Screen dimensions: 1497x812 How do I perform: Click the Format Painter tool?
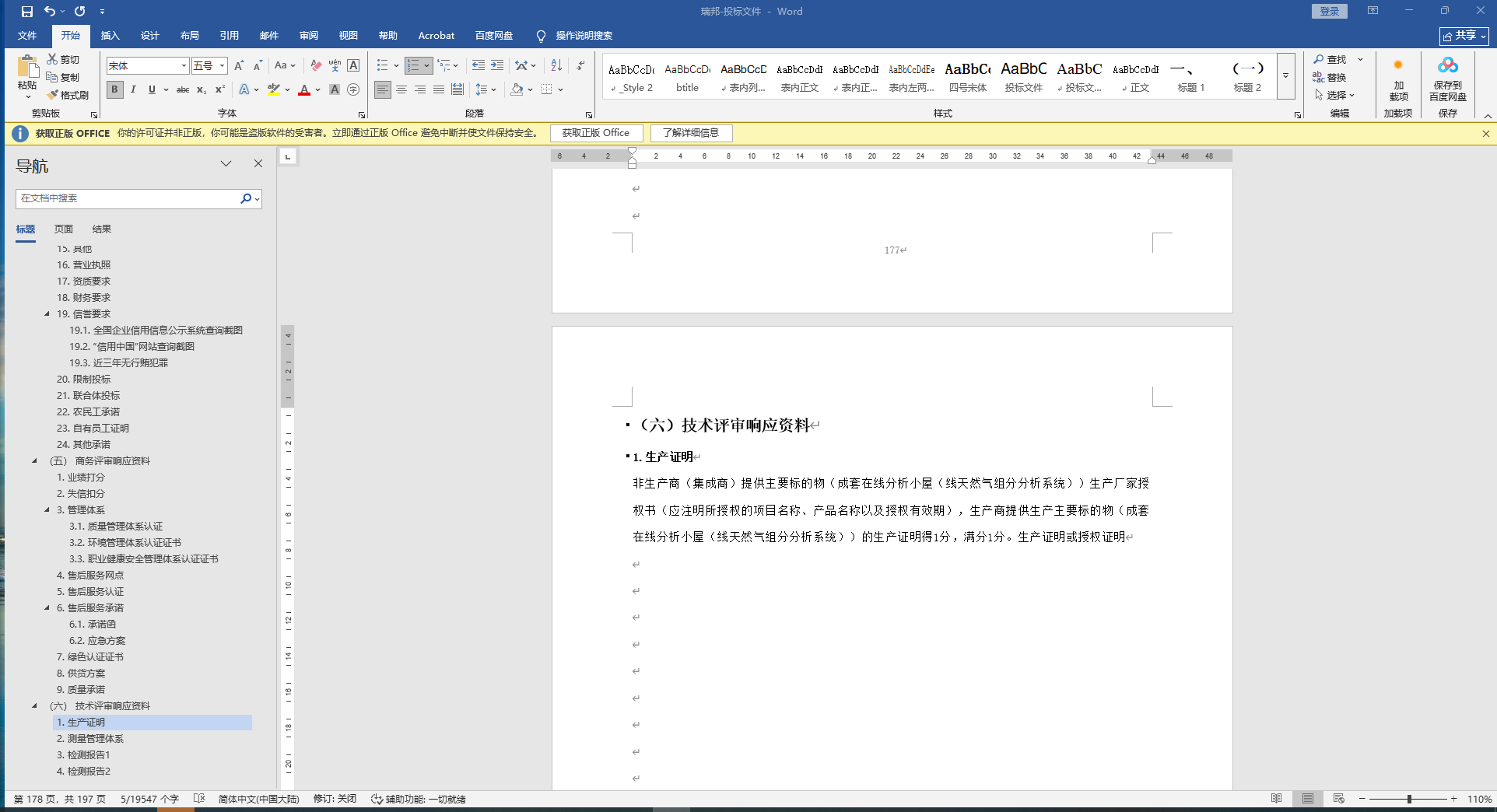(x=68, y=95)
